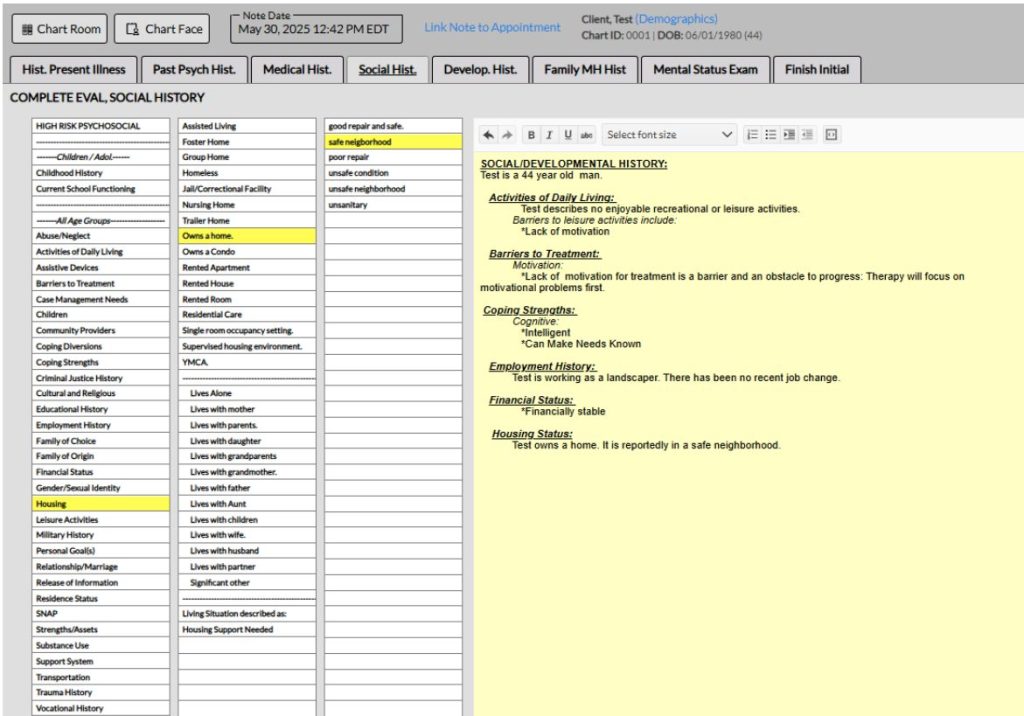
Task: Apply bold formatting to note text
Action: click(x=531, y=134)
